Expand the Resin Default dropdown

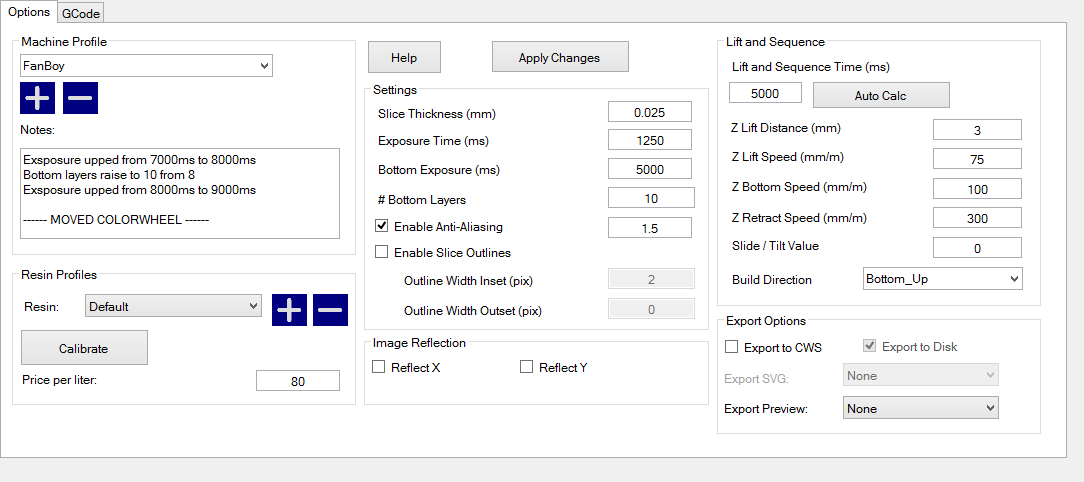173,307
